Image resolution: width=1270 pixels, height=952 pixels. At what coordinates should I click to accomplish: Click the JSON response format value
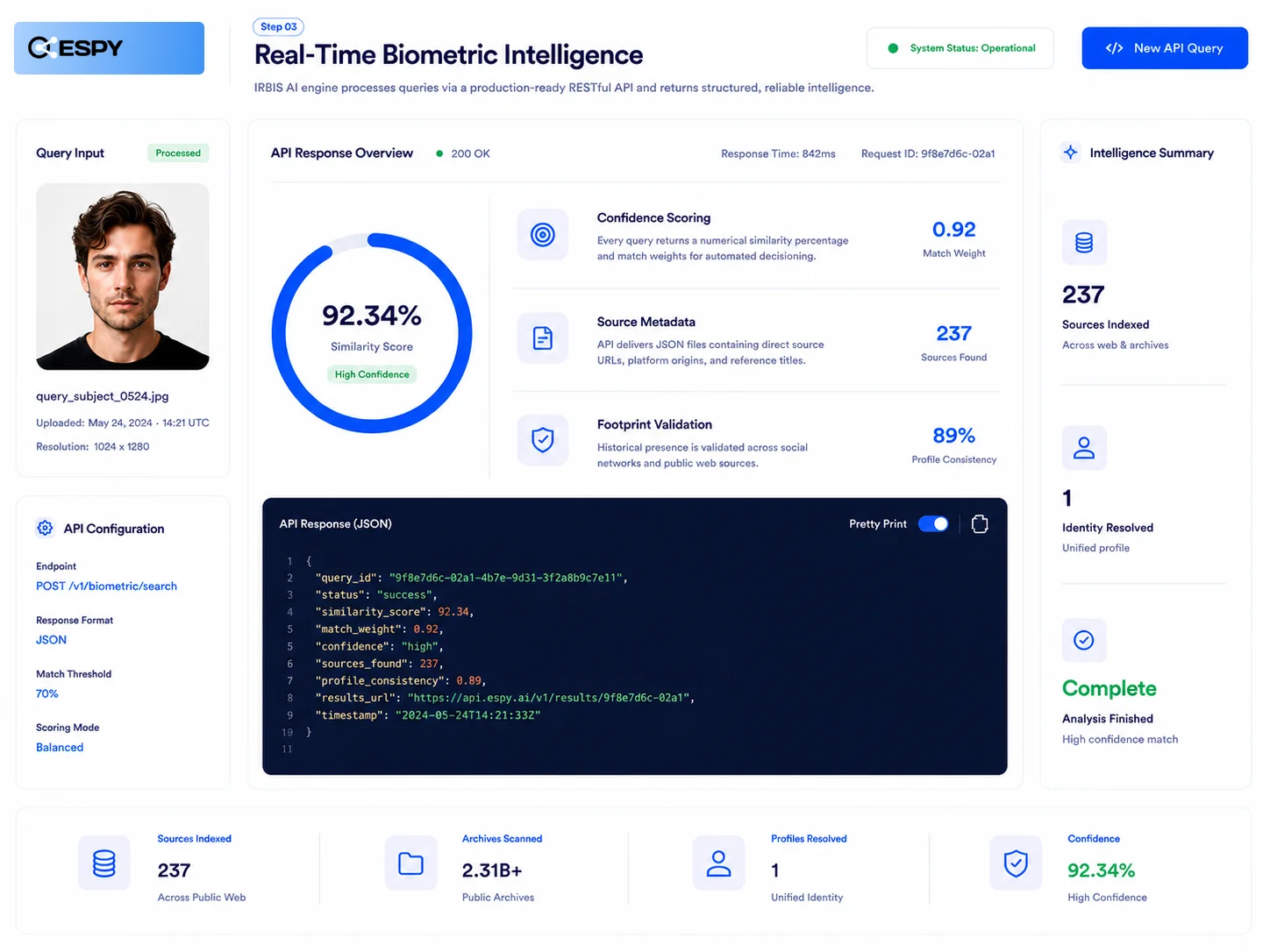coord(51,640)
